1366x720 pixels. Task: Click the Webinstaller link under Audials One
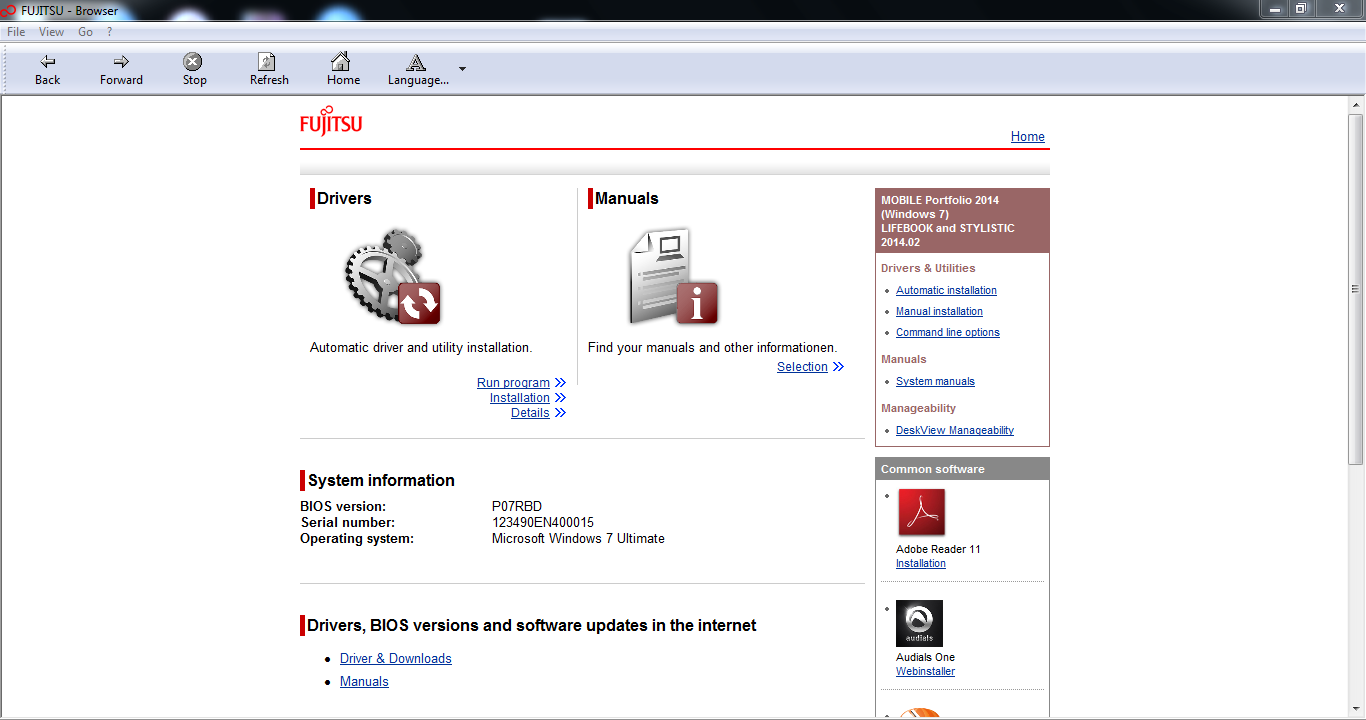coord(925,671)
